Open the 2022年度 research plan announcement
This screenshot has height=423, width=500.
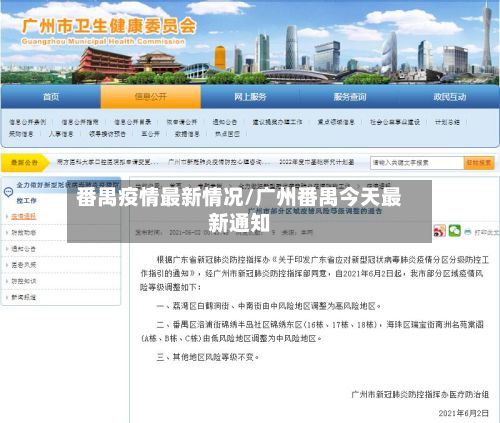317,162
